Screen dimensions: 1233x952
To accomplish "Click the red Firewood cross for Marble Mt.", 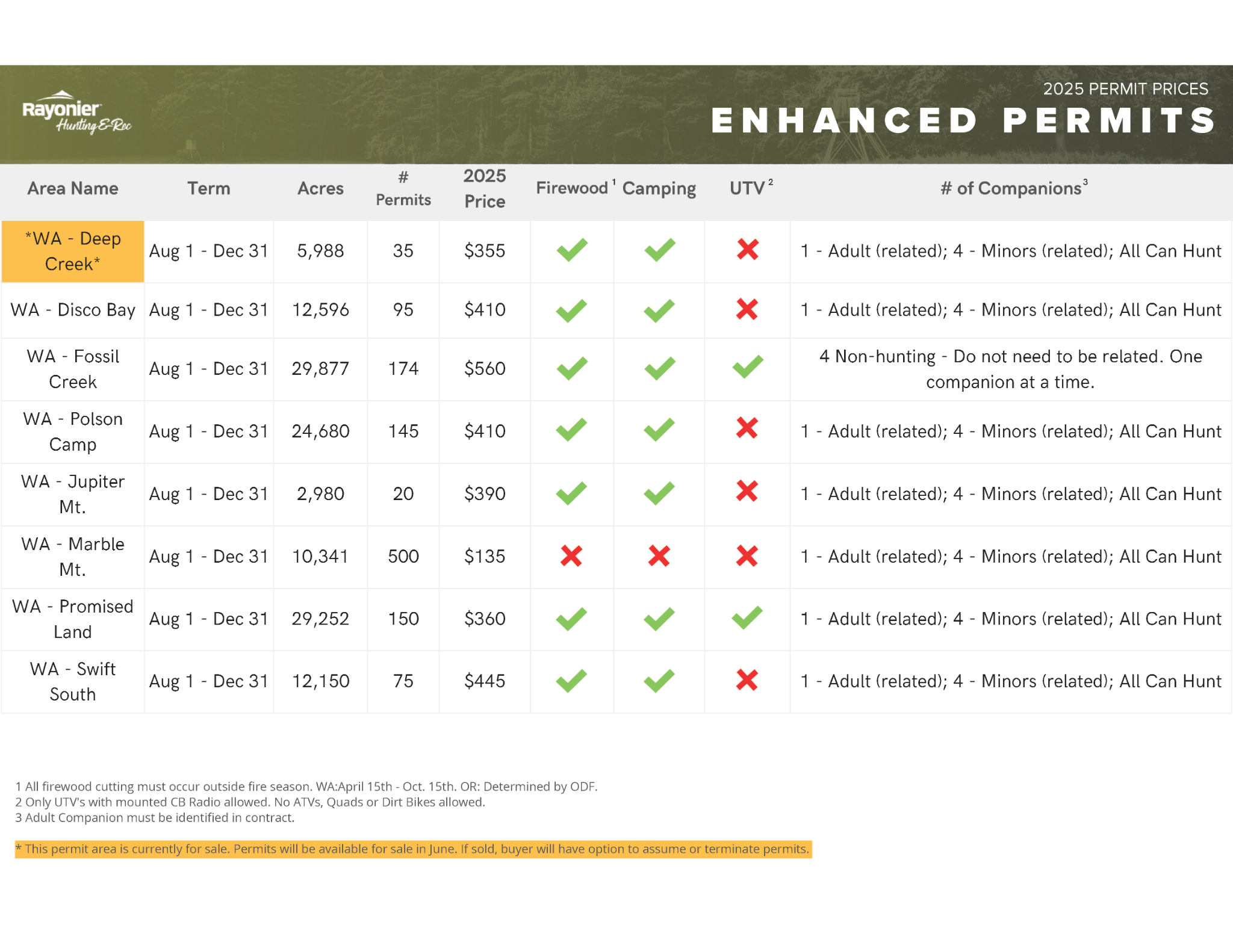I will point(571,555).
